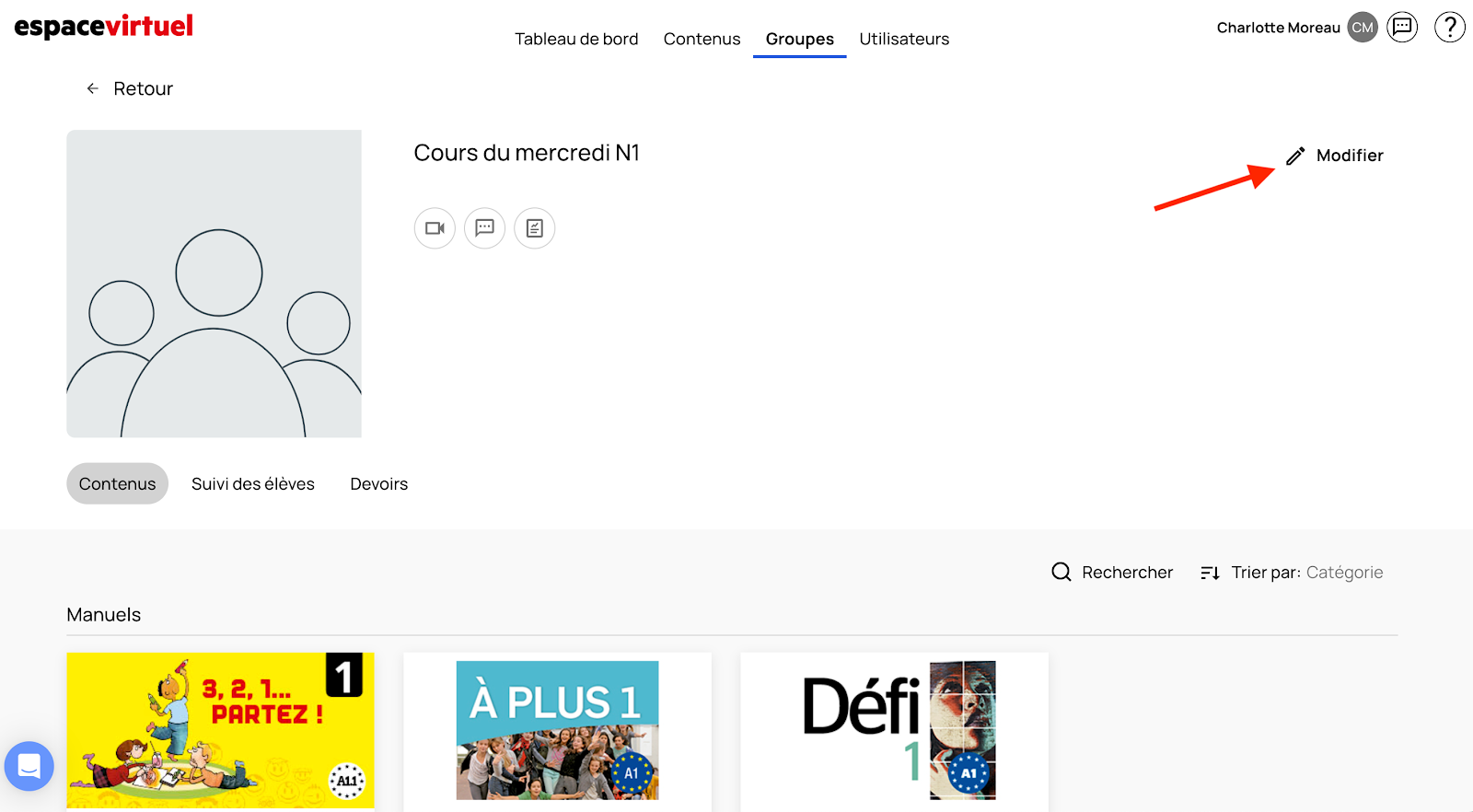This screenshot has height=812, width=1473.
Task: Select the Contenus tab in the group
Action: (117, 484)
